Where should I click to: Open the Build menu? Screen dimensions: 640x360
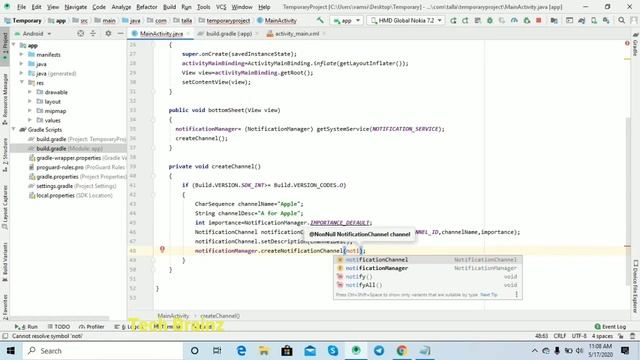(169, 7)
